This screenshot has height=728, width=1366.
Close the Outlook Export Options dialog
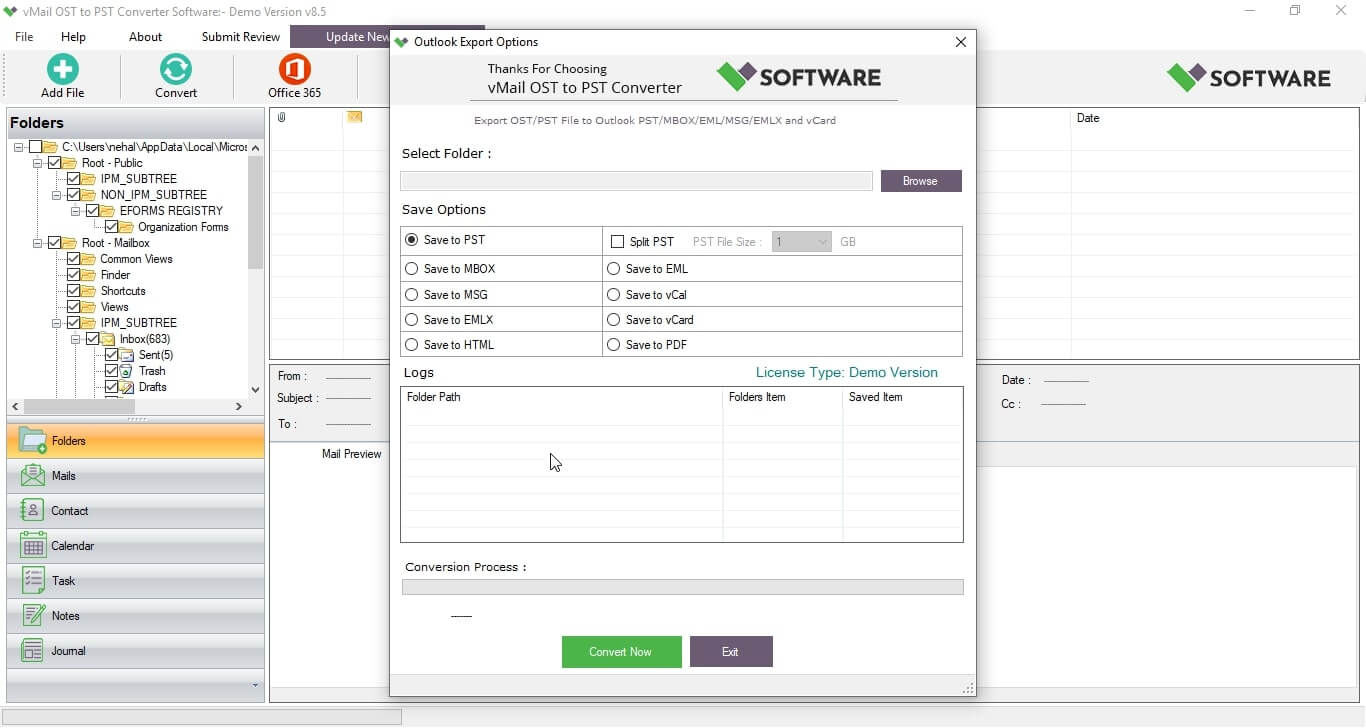coord(961,42)
